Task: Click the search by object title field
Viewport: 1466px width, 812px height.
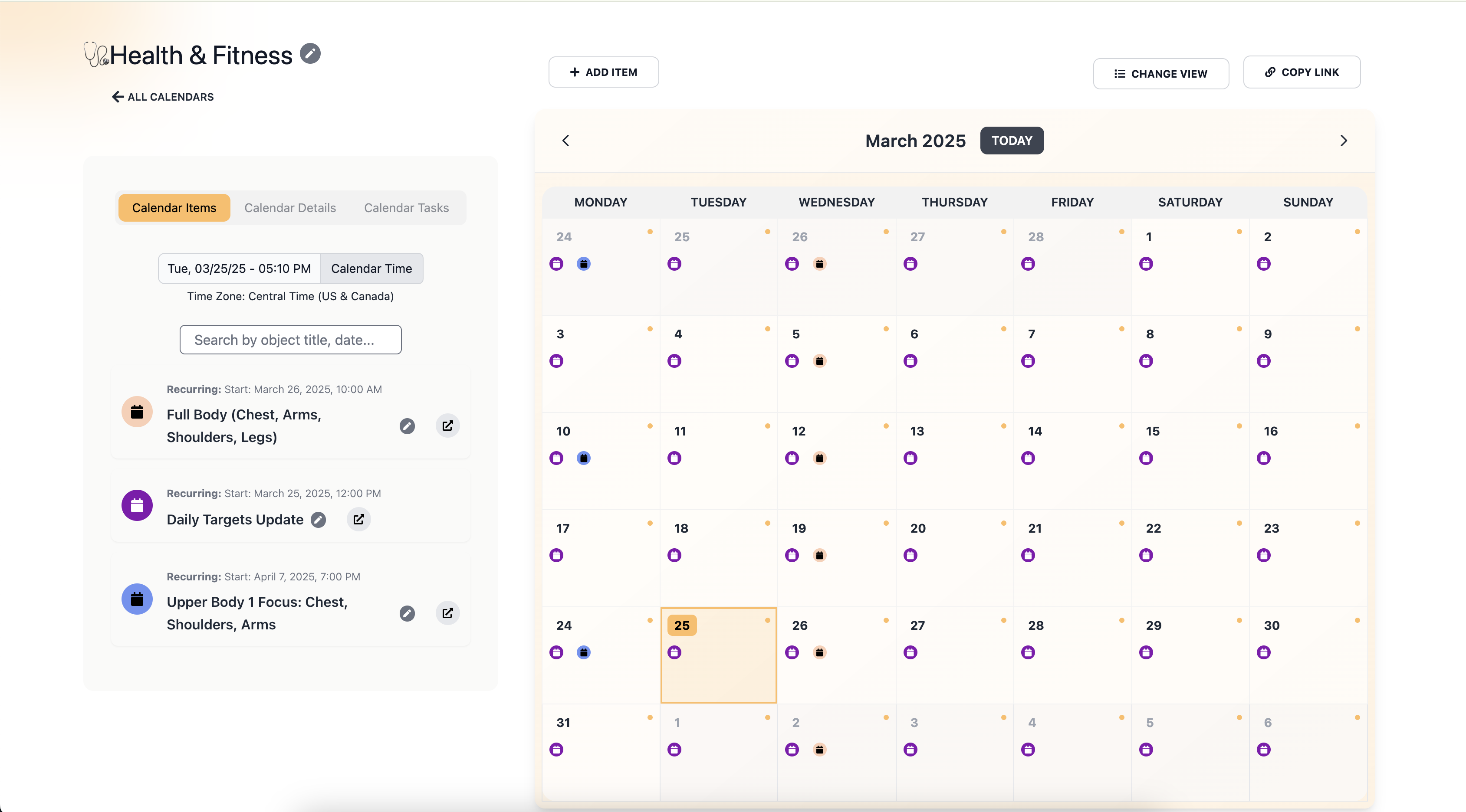Action: pos(290,340)
